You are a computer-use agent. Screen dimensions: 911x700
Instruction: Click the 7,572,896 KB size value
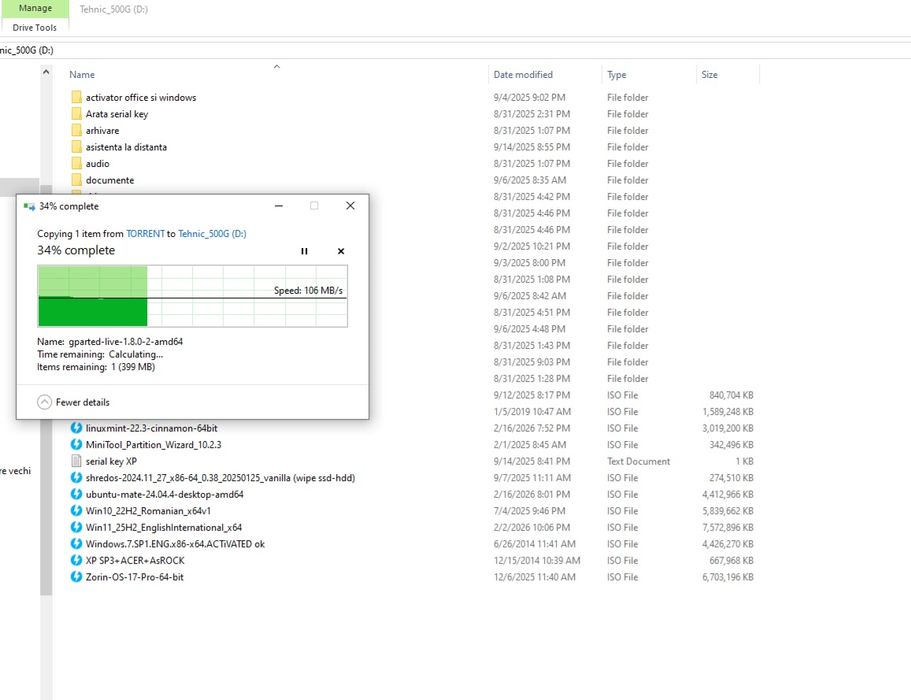coord(727,527)
